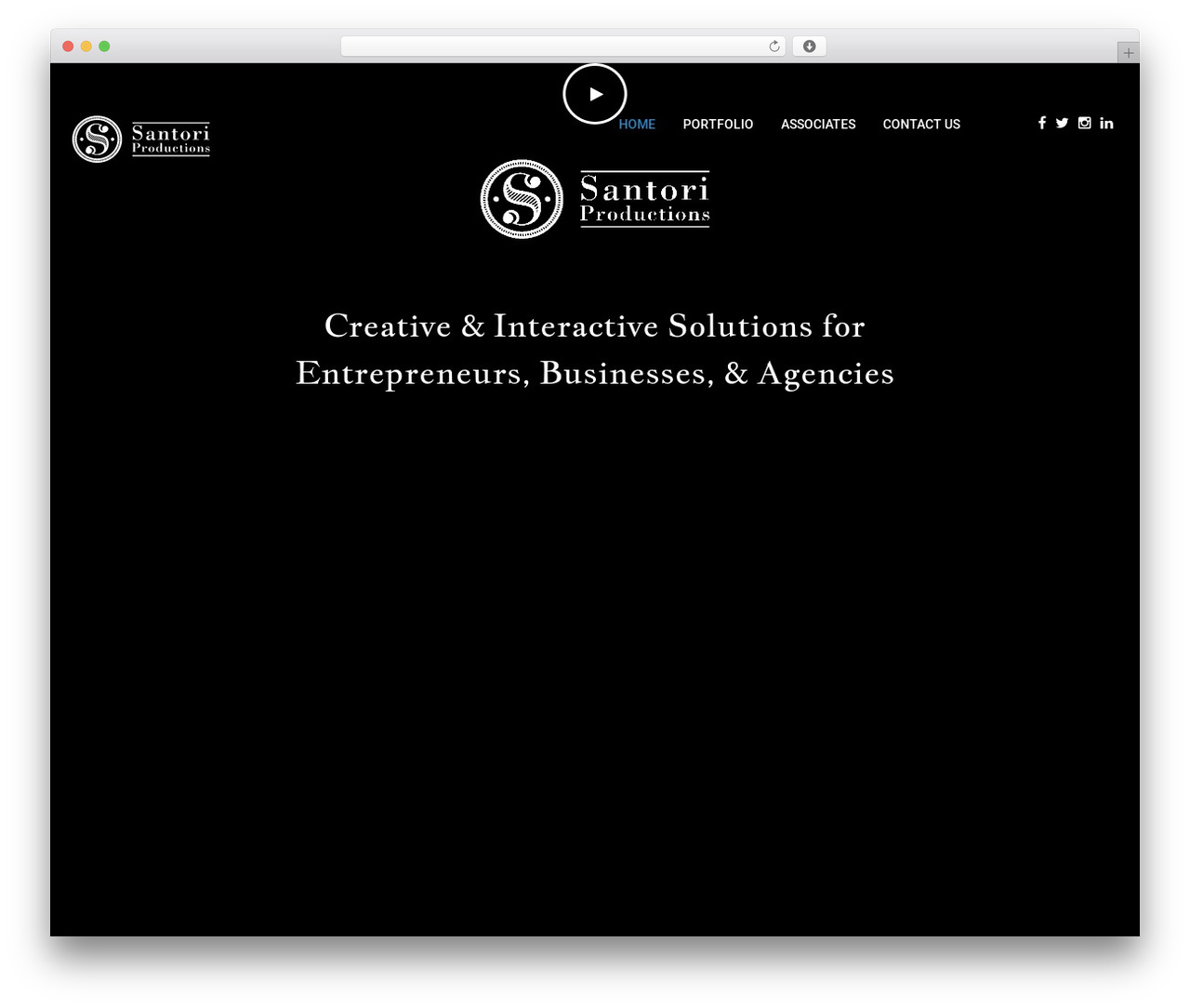1190x1008 pixels.
Task: Open the PORTFOLIO menu item
Action: click(718, 124)
